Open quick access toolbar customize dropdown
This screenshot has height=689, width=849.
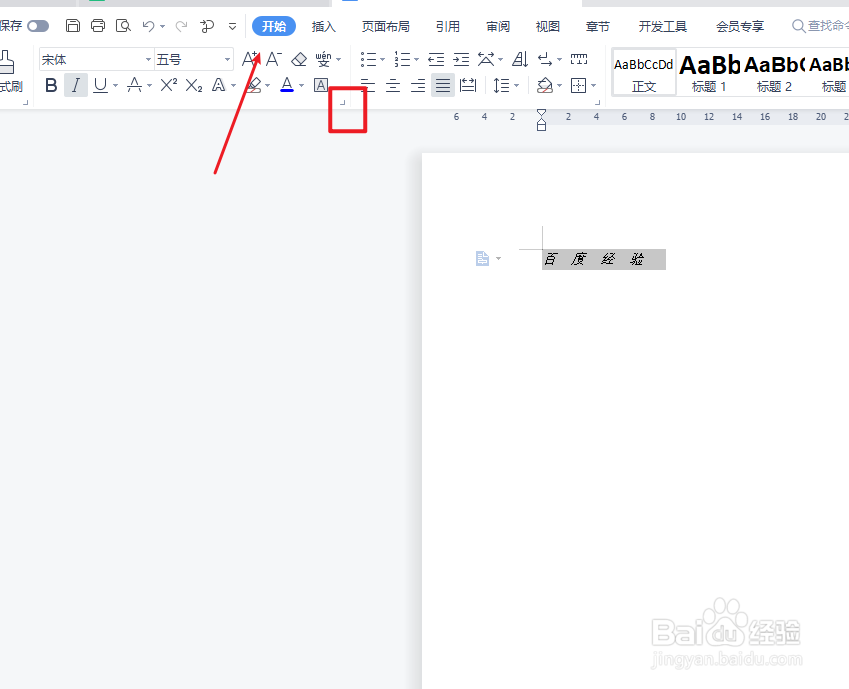coord(232,26)
